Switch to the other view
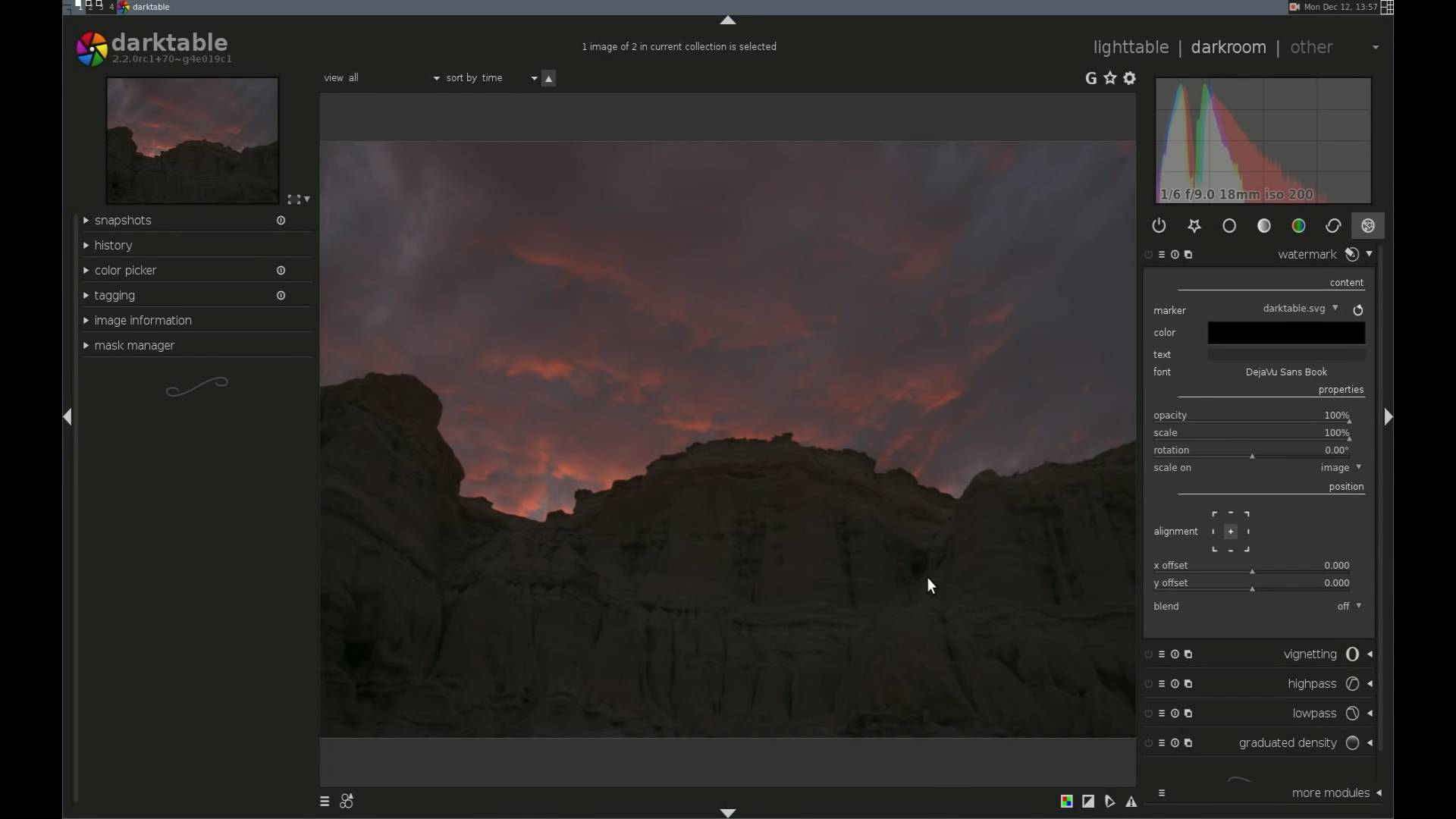Screen dimensions: 1456x819 (1310, 47)
